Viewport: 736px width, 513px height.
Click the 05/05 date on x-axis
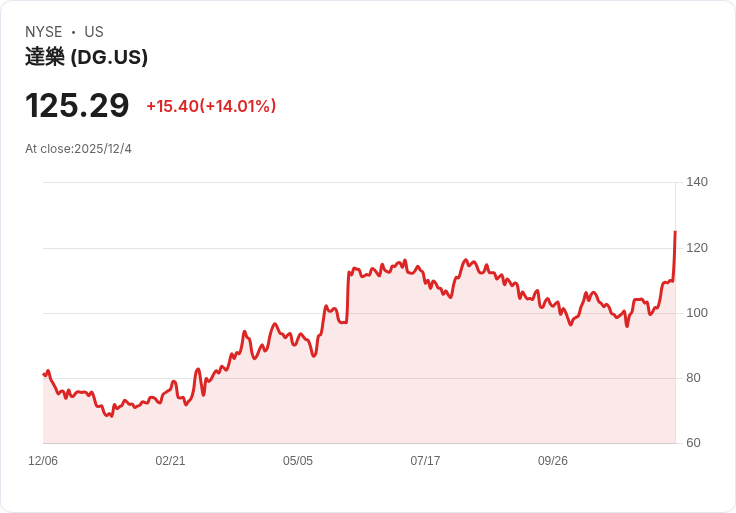[x=298, y=461]
